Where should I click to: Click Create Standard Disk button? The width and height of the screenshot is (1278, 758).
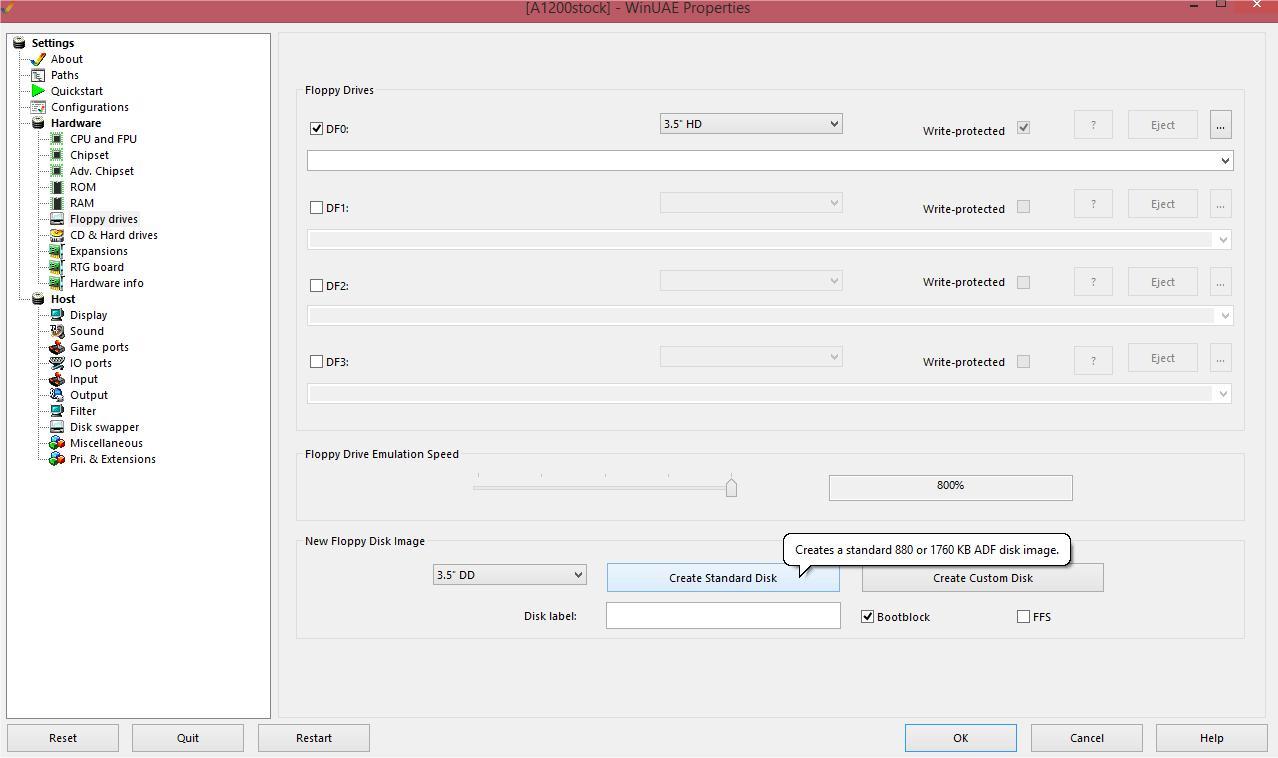click(x=723, y=578)
